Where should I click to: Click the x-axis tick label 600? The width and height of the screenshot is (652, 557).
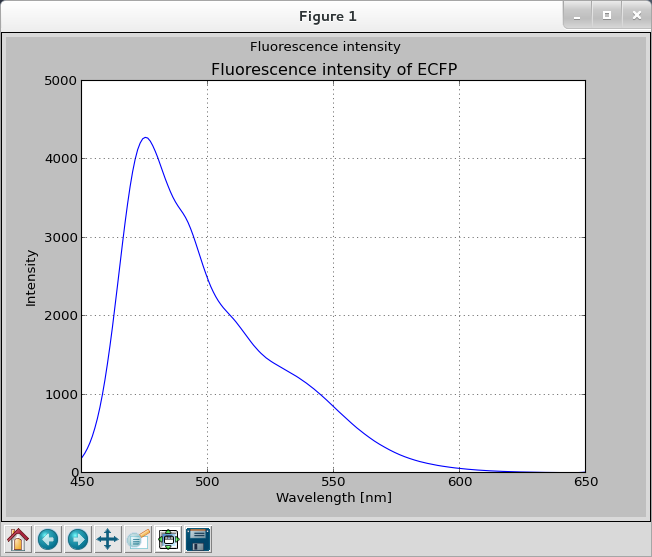tap(460, 482)
